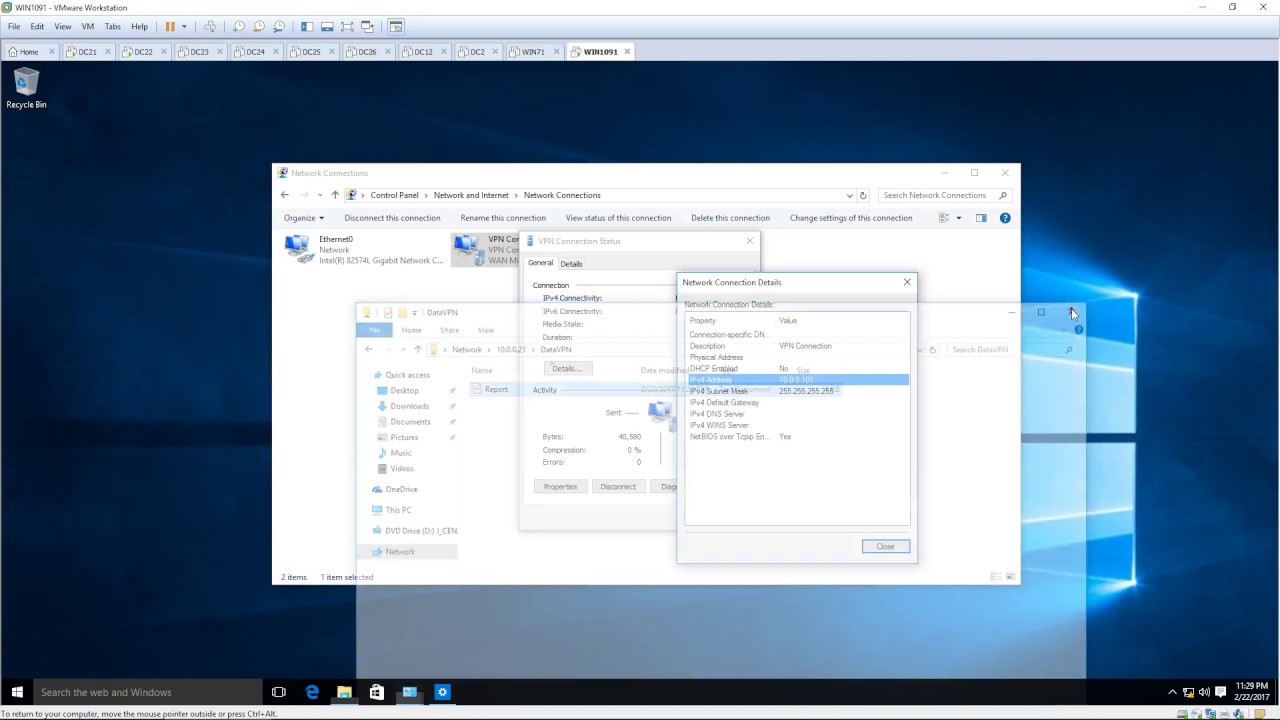Open the VMware View menu
The height and width of the screenshot is (720, 1280).
pyautogui.click(x=62, y=26)
